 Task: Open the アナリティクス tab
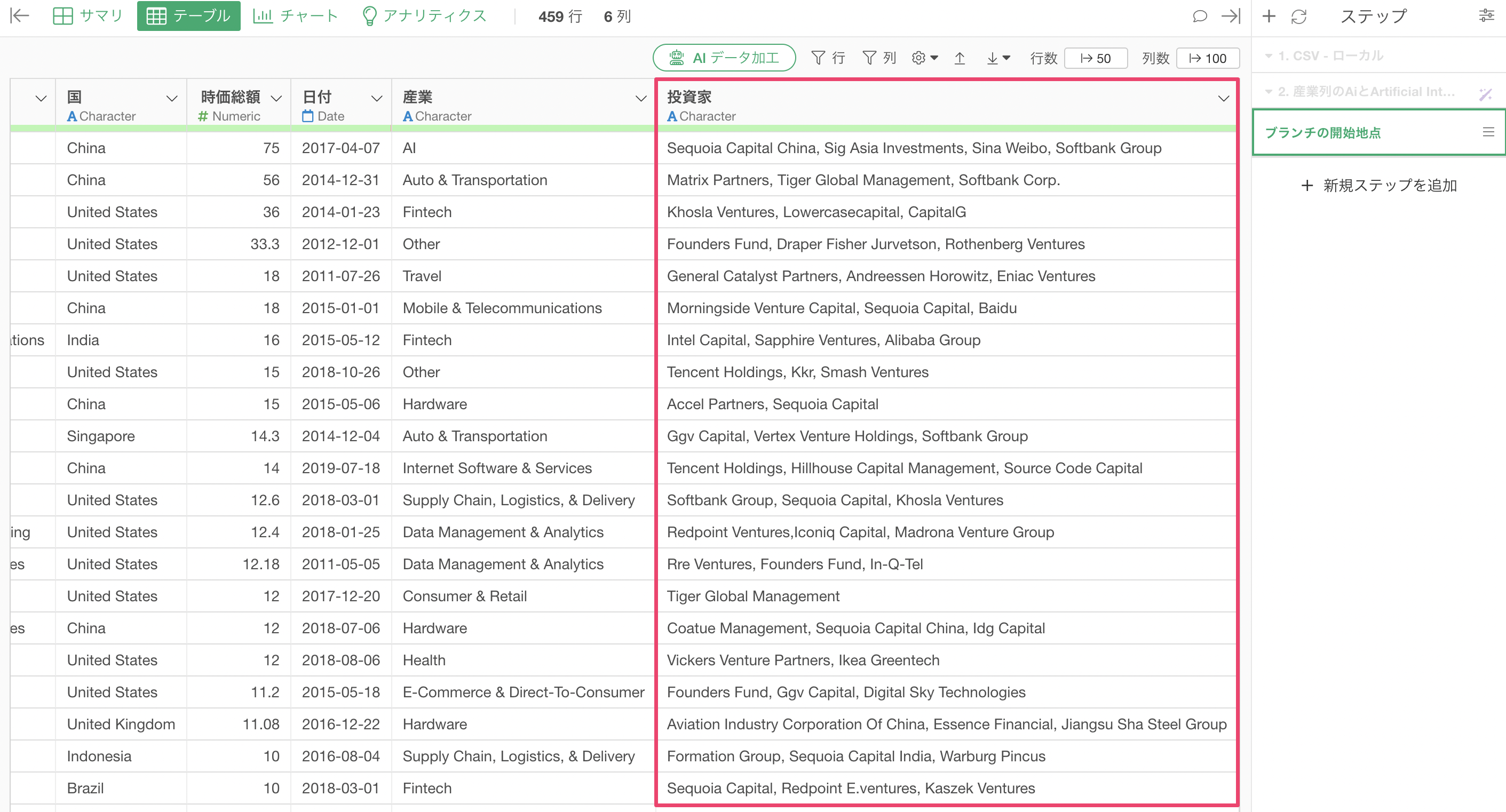(x=424, y=16)
